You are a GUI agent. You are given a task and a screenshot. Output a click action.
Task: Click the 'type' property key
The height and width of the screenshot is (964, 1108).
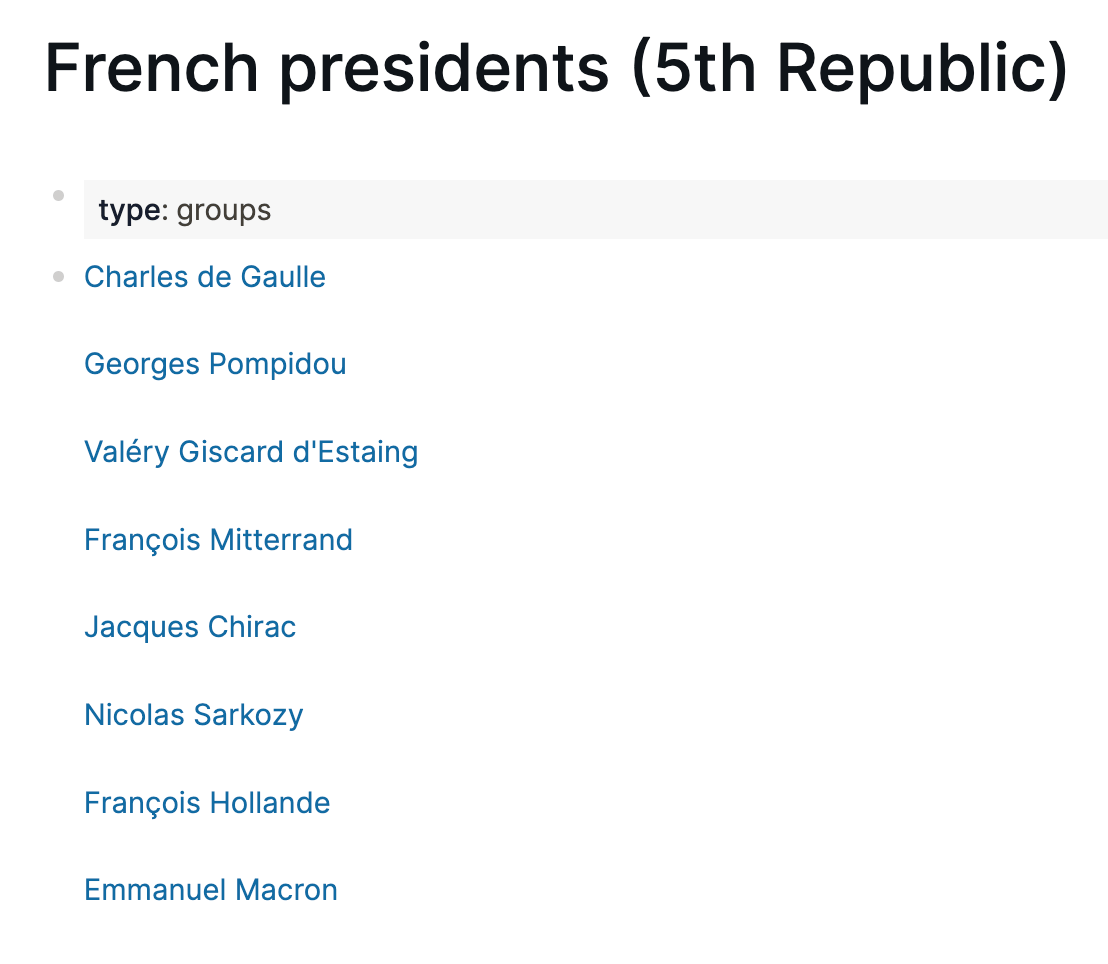tap(129, 211)
